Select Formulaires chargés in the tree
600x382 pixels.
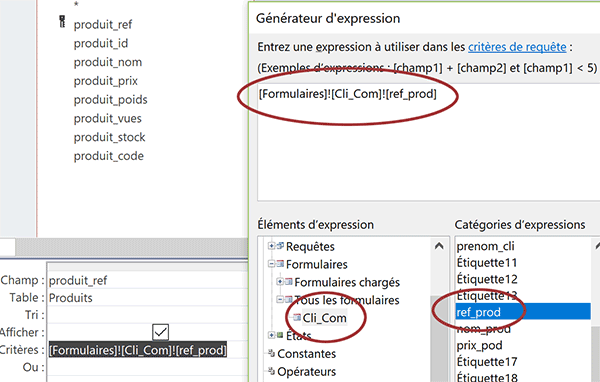[x=347, y=282]
